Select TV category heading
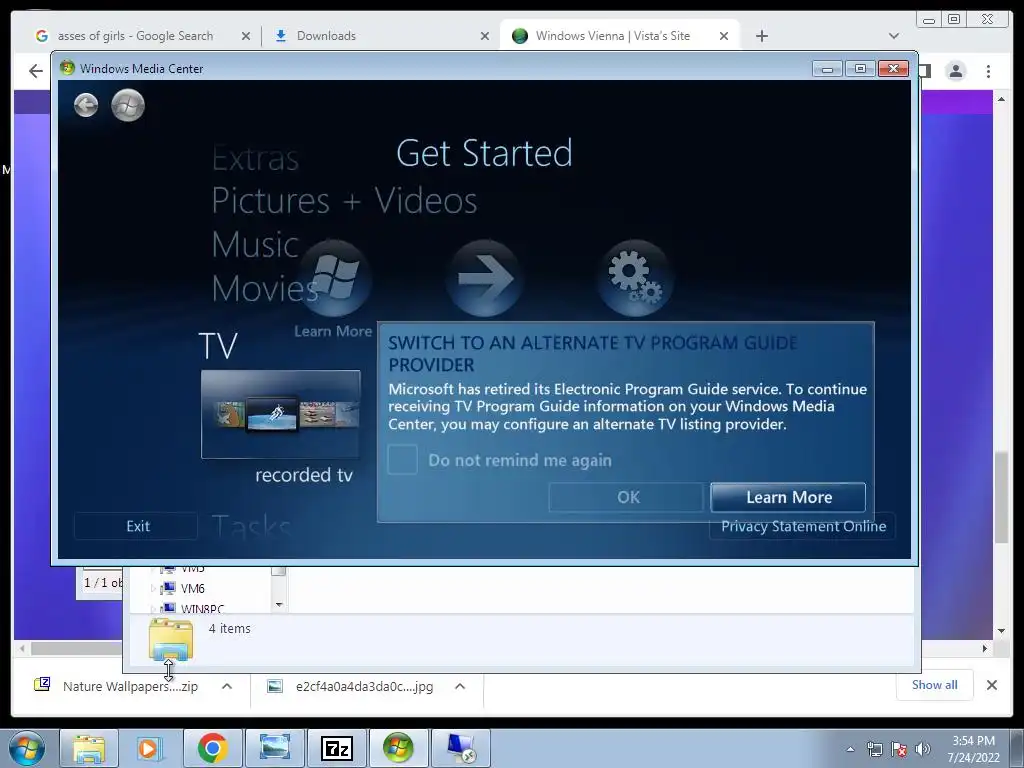The height and width of the screenshot is (768, 1024). click(218, 345)
